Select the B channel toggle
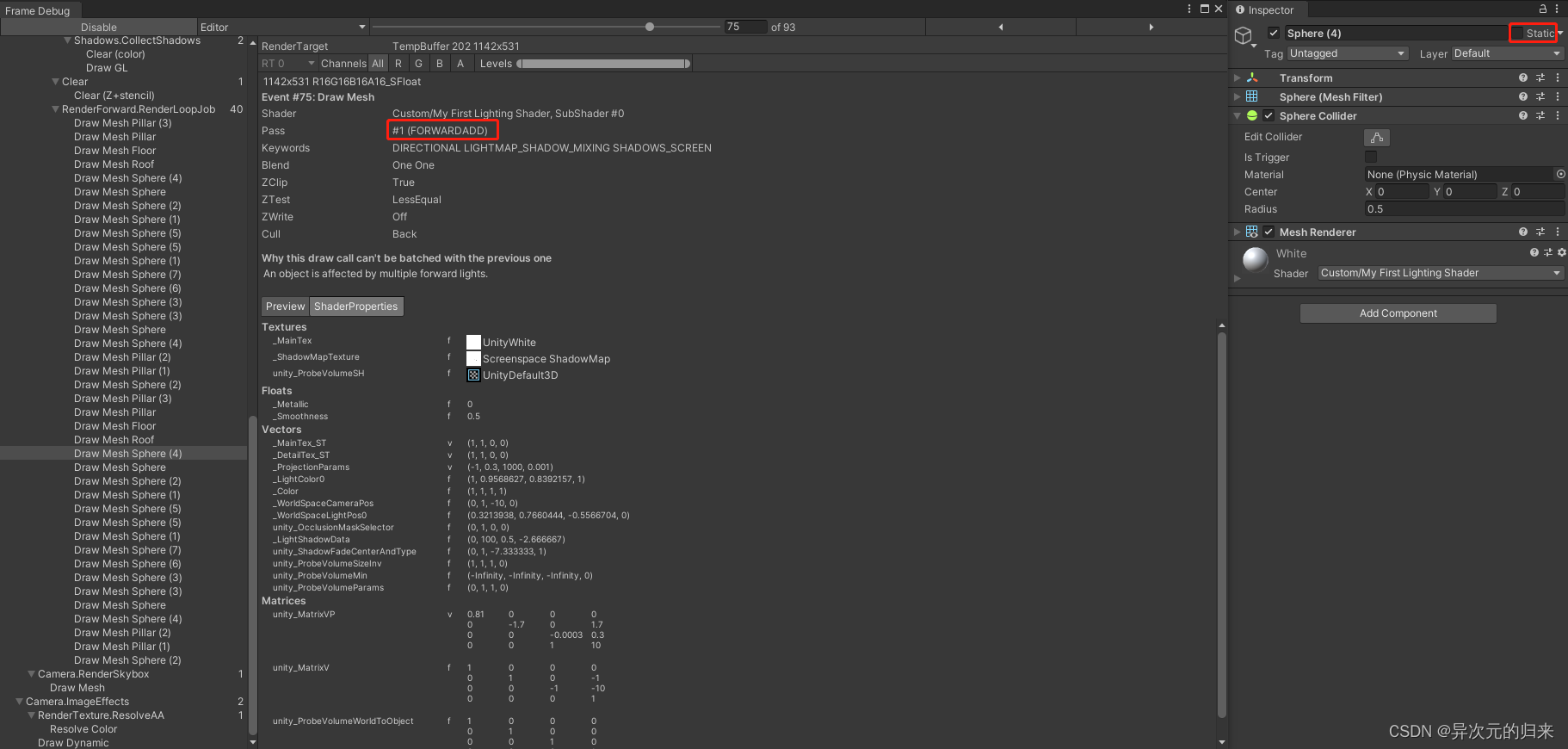 440,63
